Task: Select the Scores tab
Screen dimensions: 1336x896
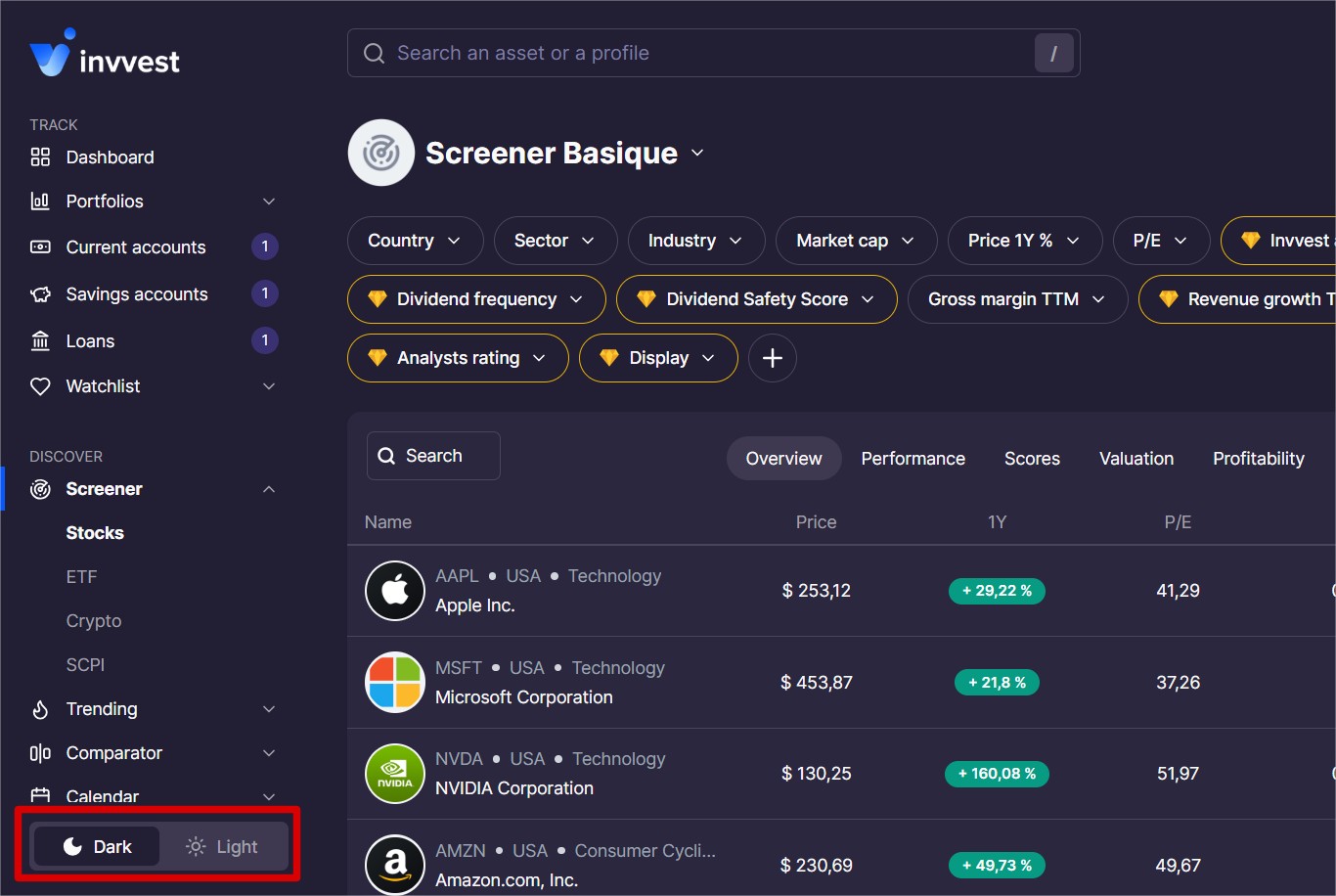Action: [1032, 459]
